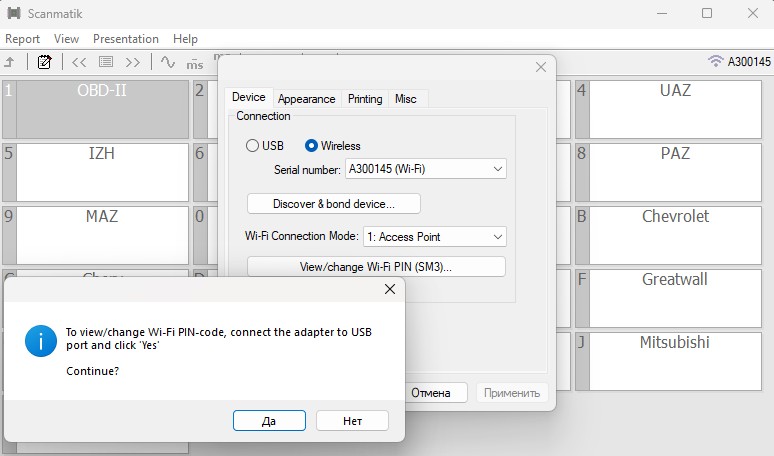Select the USB connection radio button
The image size is (774, 456).
tap(253, 146)
